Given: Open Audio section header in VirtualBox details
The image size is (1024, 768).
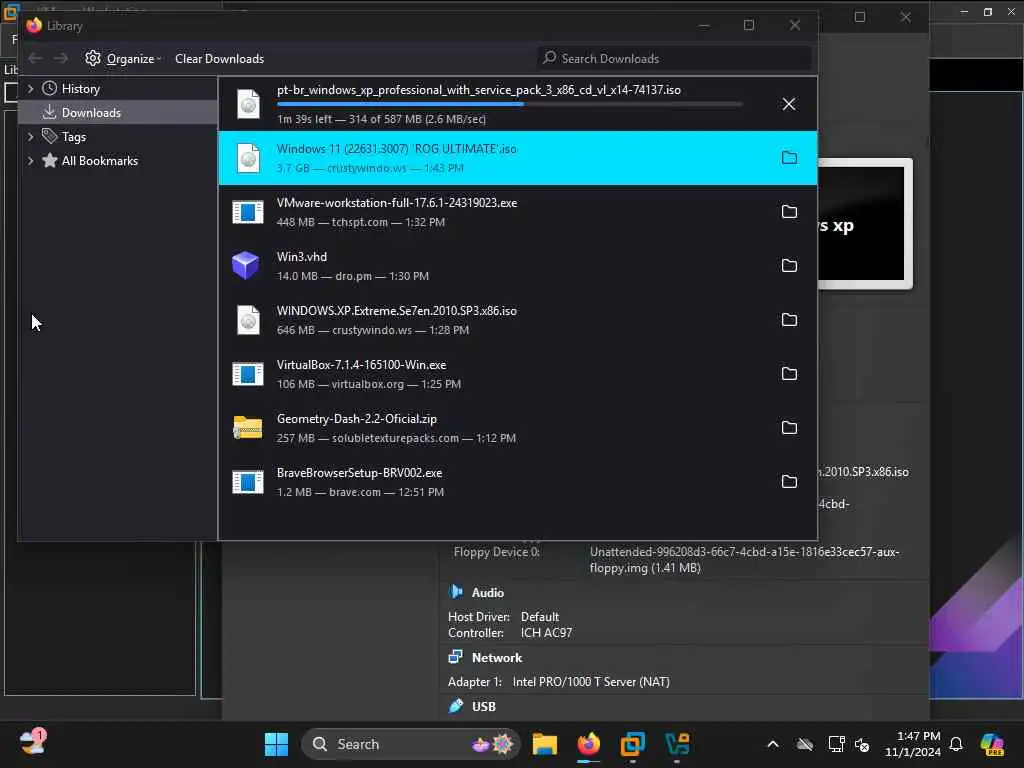Looking at the screenshot, I should tap(488, 592).
